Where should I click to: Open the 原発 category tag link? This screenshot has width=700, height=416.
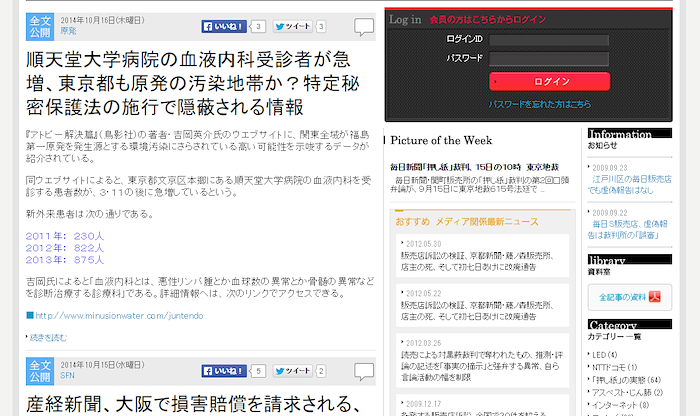pyautogui.click(x=68, y=31)
